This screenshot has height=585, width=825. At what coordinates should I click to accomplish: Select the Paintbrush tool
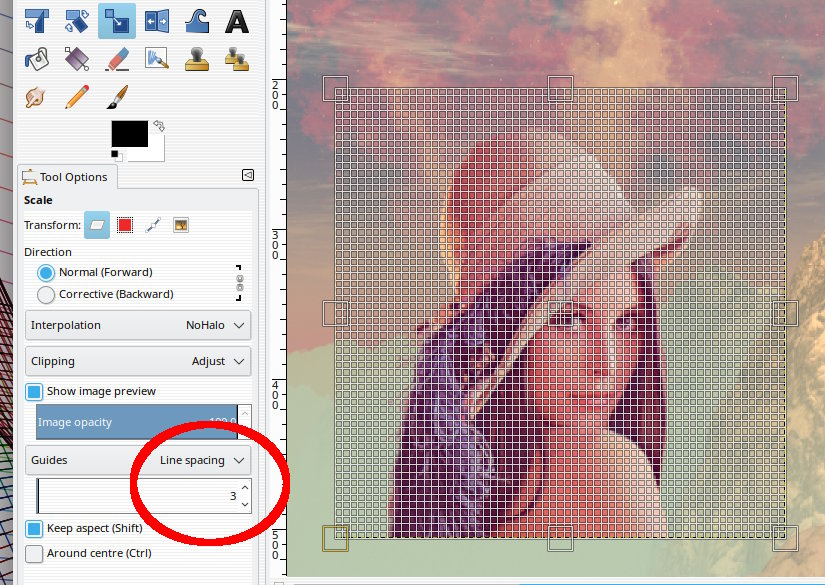pyautogui.click(x=117, y=97)
